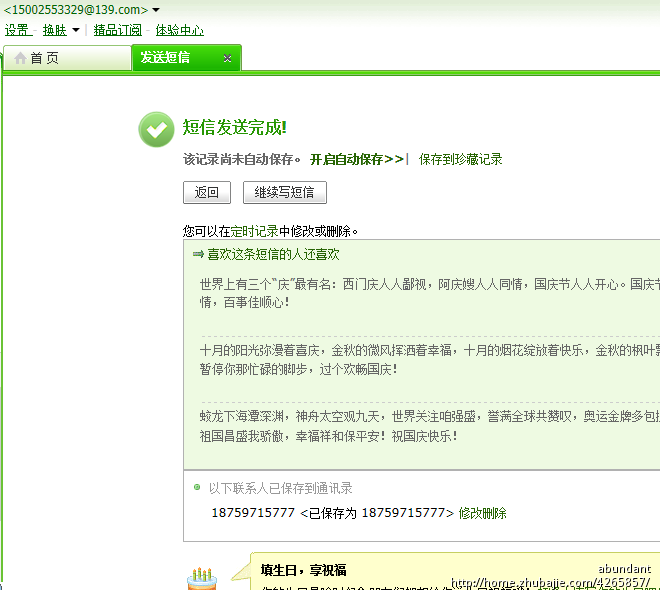Click 修改删除 link for contact 18759715777
This screenshot has height=590, width=660.
click(482, 513)
